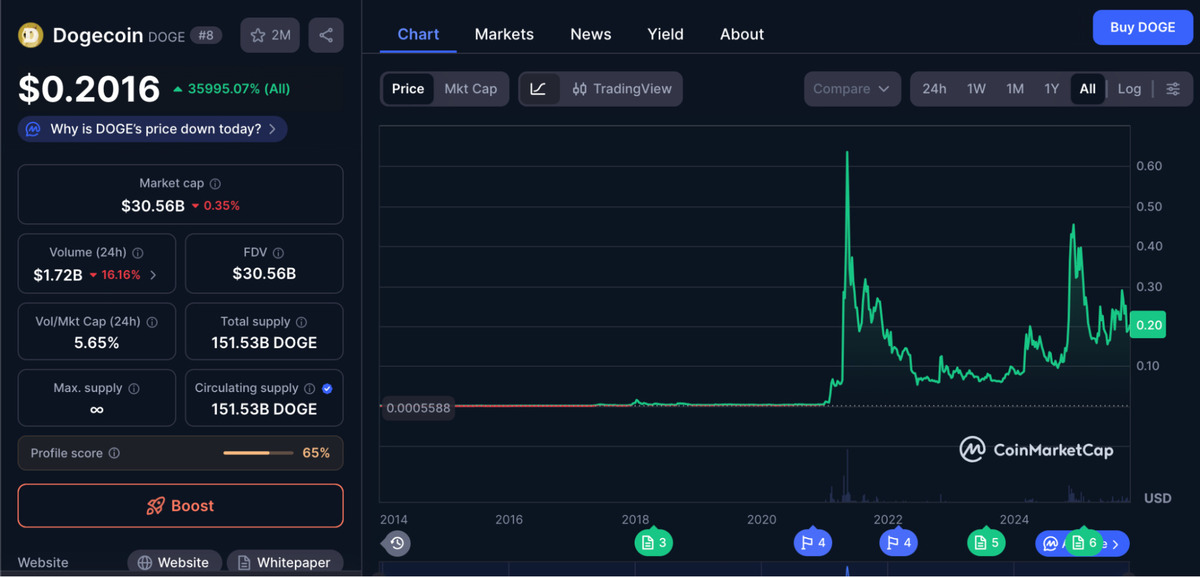Open the Yield tab
This screenshot has width=1200, height=577.
click(665, 34)
